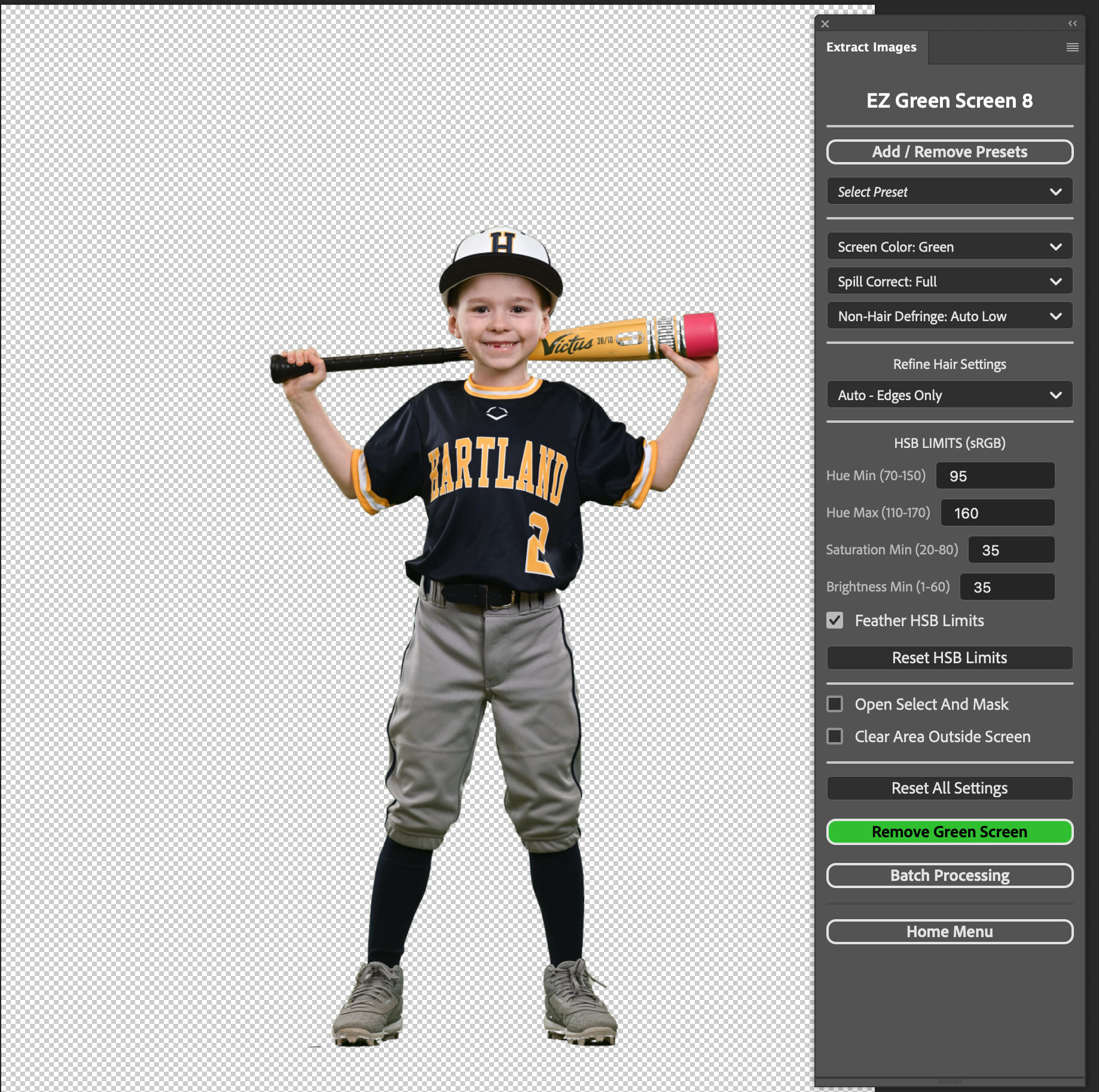Return to the Home Menu
The width and height of the screenshot is (1099, 1092).
pyautogui.click(x=950, y=932)
